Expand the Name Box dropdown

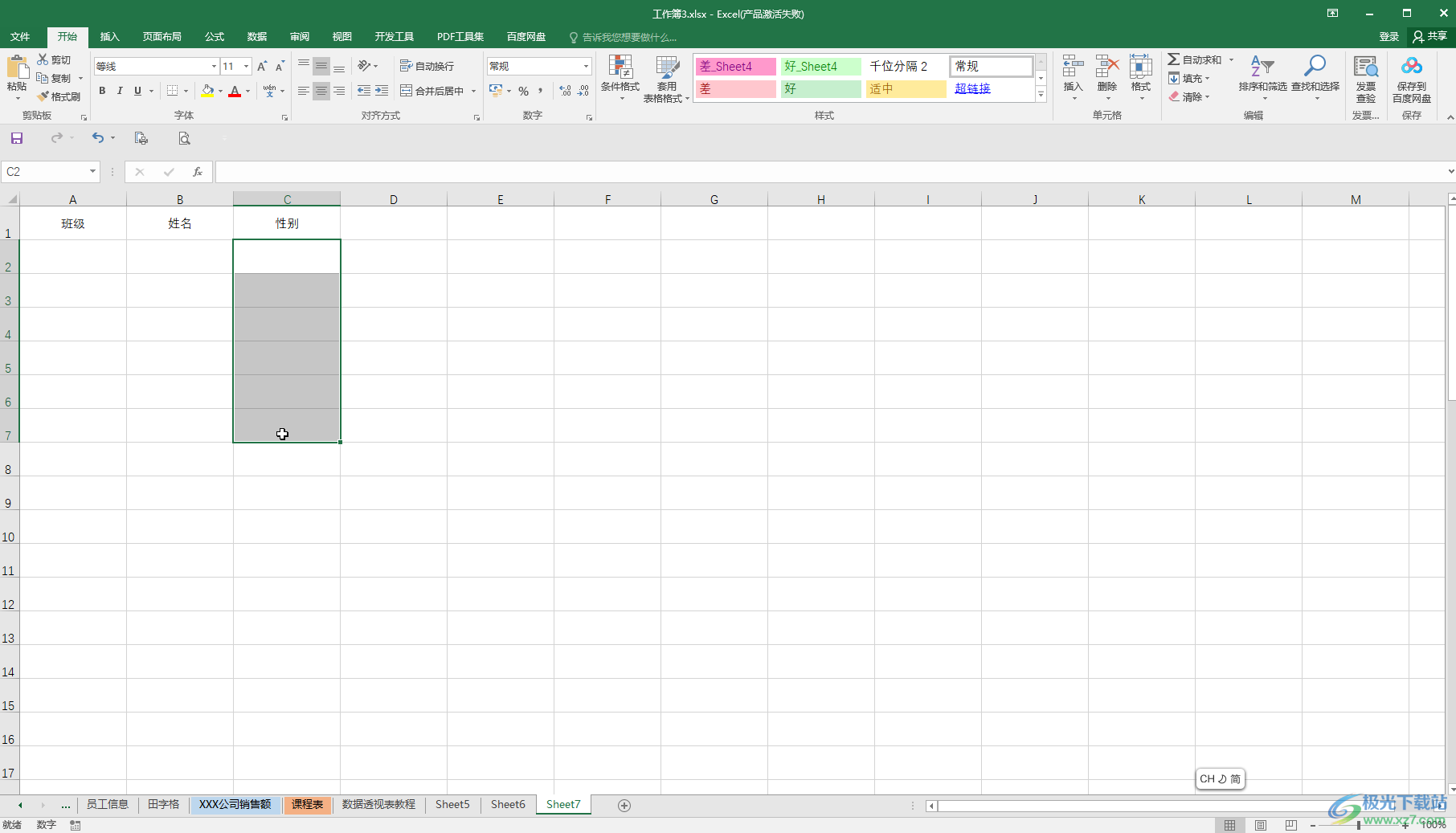[x=92, y=172]
